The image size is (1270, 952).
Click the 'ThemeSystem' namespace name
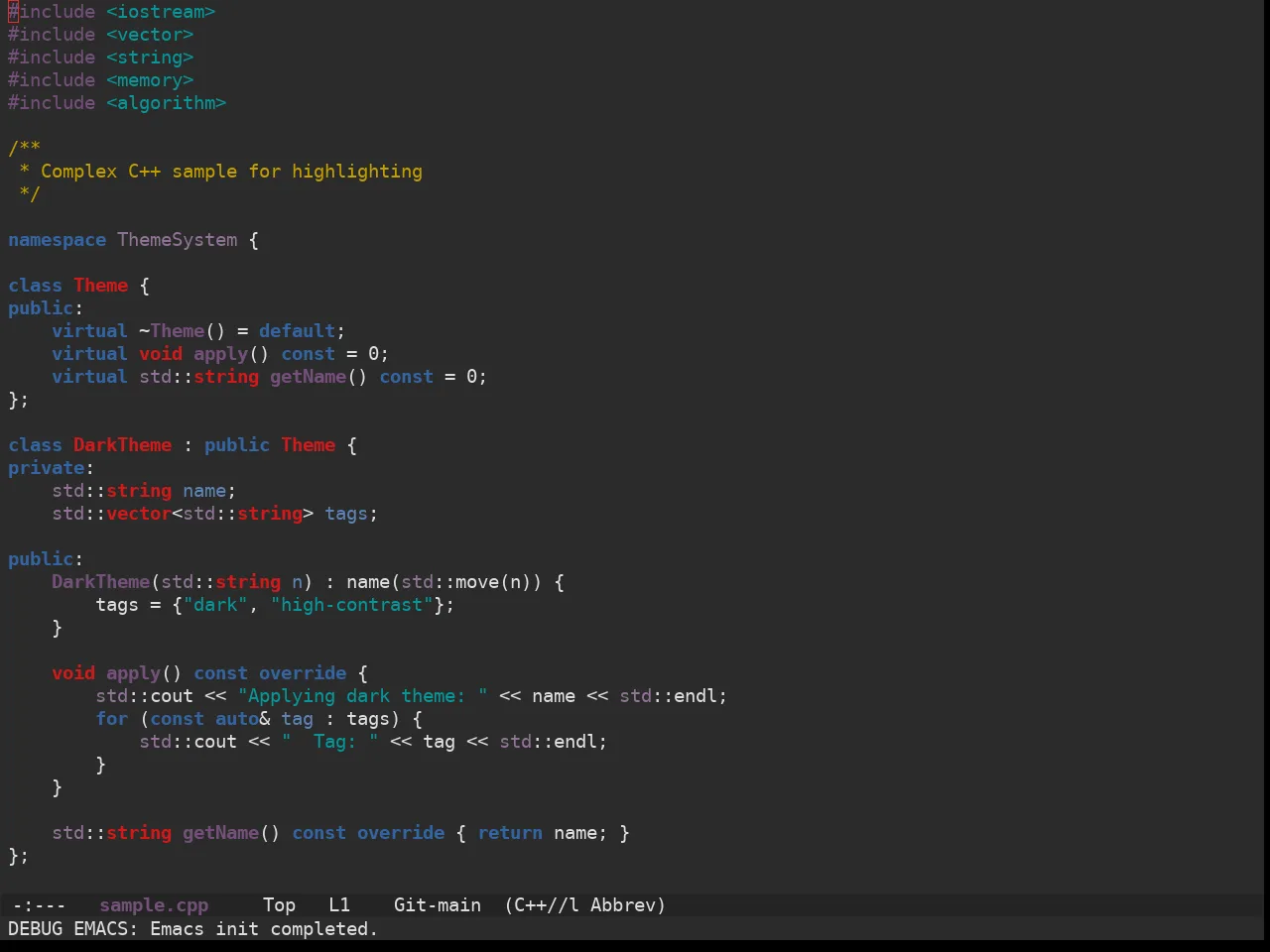pyautogui.click(x=178, y=240)
